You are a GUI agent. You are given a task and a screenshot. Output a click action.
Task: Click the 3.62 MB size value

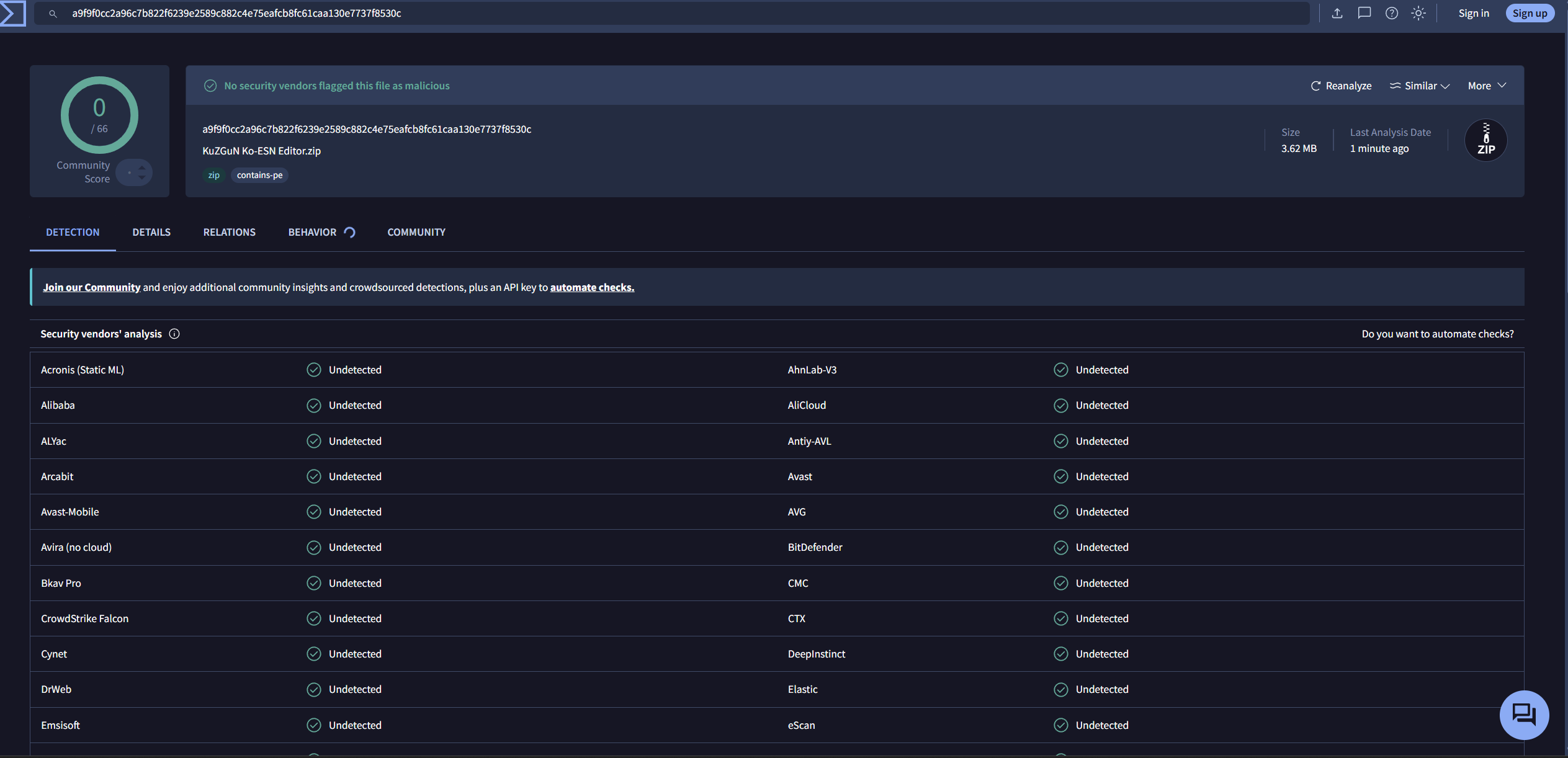click(x=1299, y=148)
